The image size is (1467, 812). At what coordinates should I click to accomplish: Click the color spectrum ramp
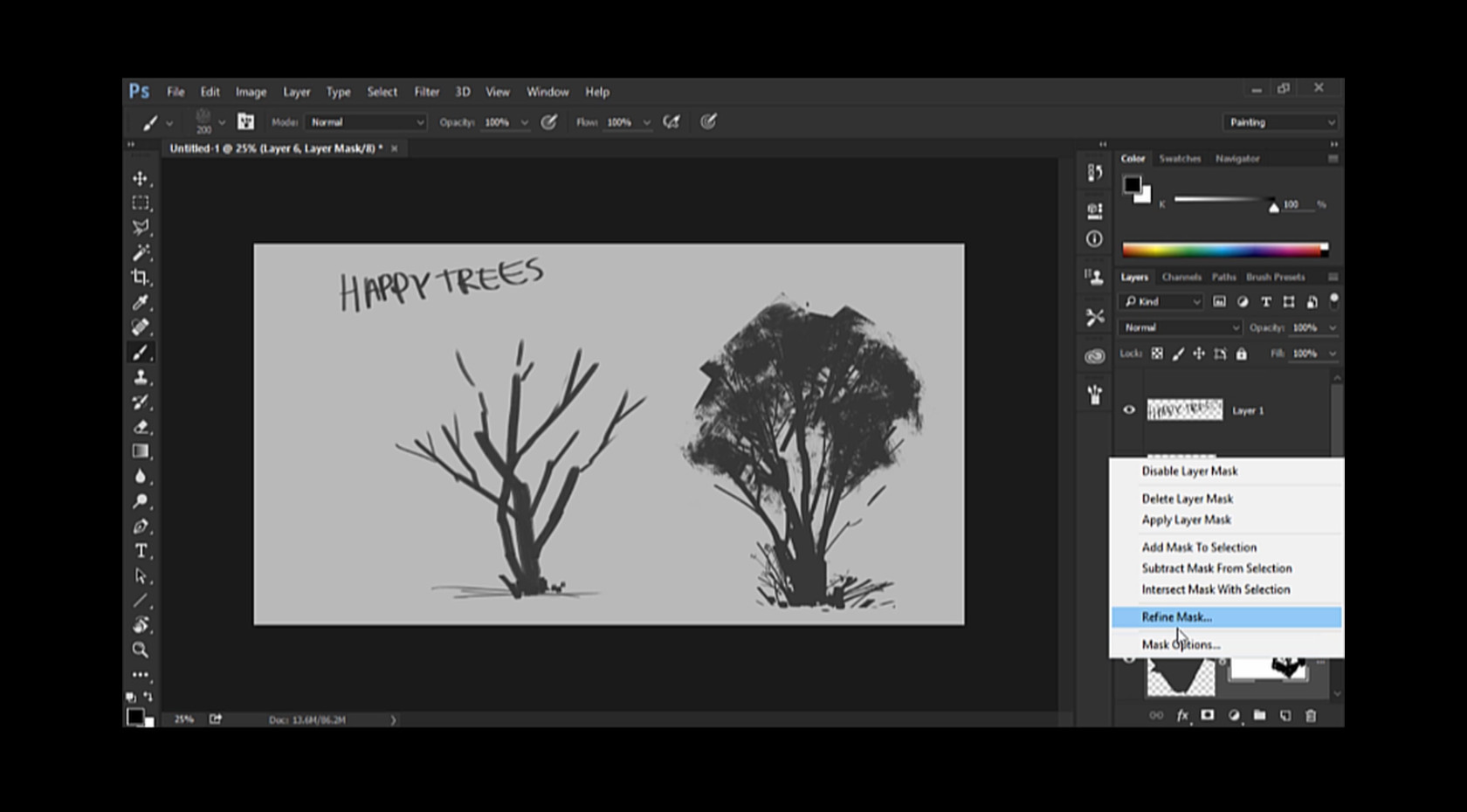tap(1224, 250)
